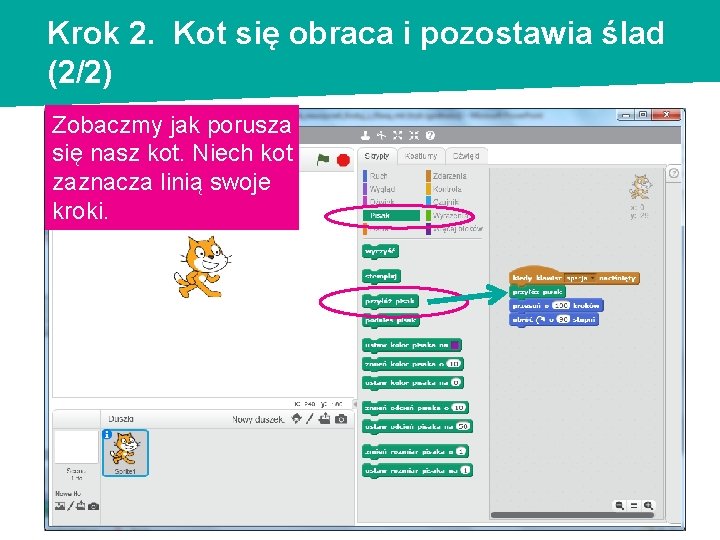The width and height of the screenshot is (720, 540).
Task: Select the Wygląd block category
Action: coord(381,189)
